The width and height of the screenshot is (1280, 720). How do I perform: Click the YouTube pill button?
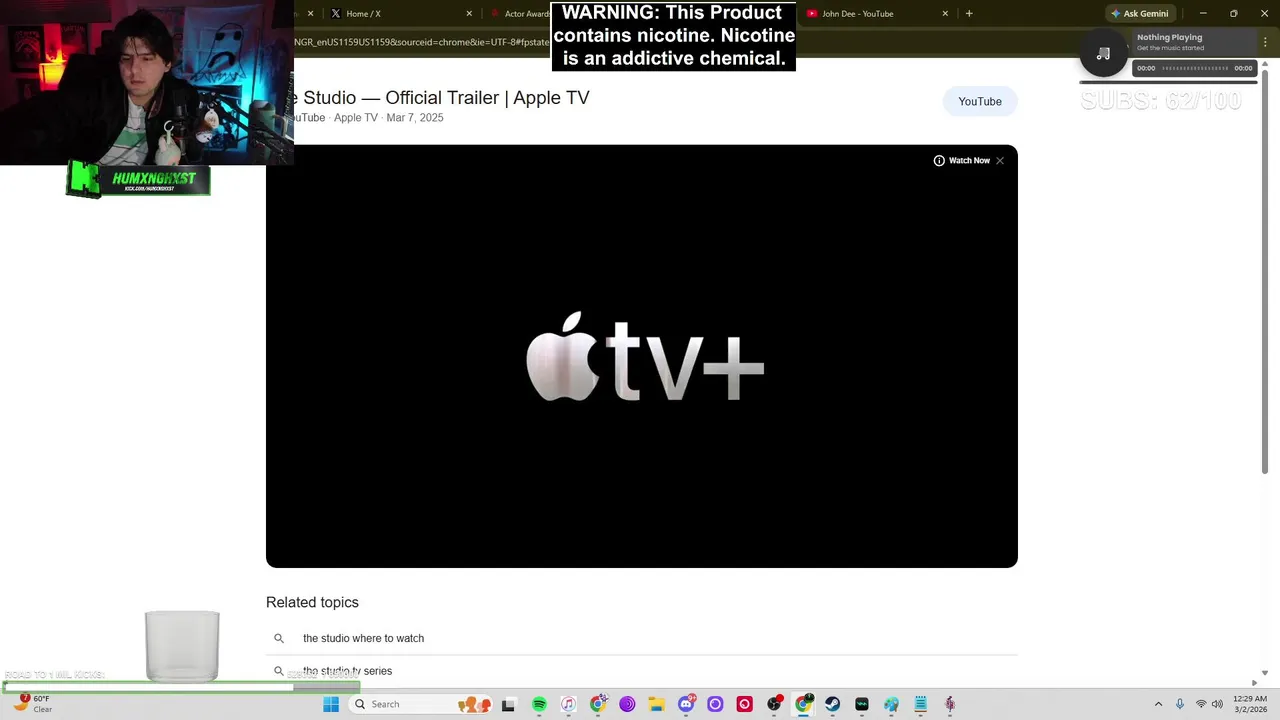tap(980, 101)
